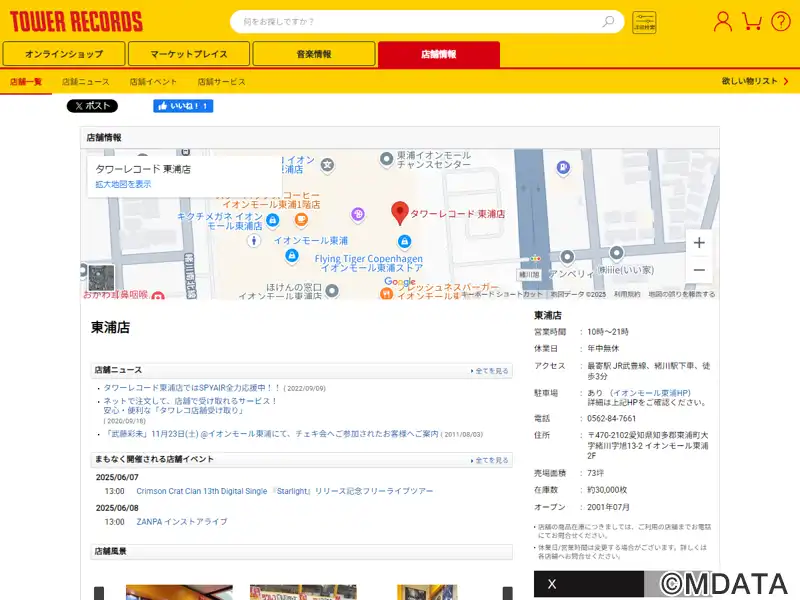Click the red Tower Records map pin
The height and width of the screenshot is (600, 800).
tap(399, 213)
